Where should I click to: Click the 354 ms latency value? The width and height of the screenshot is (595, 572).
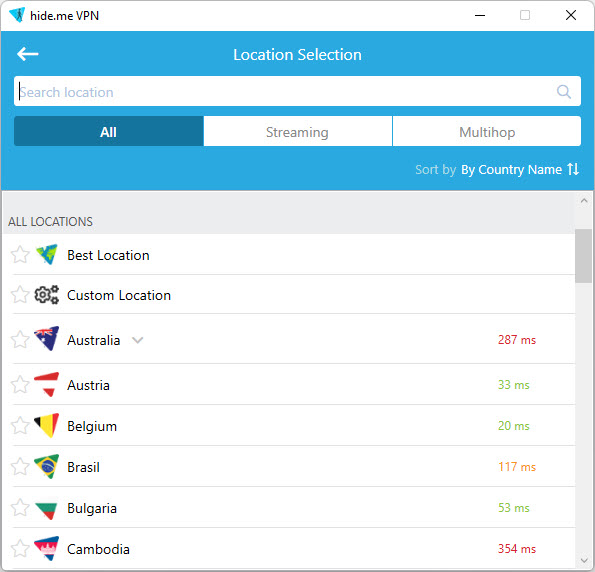pyautogui.click(x=517, y=549)
